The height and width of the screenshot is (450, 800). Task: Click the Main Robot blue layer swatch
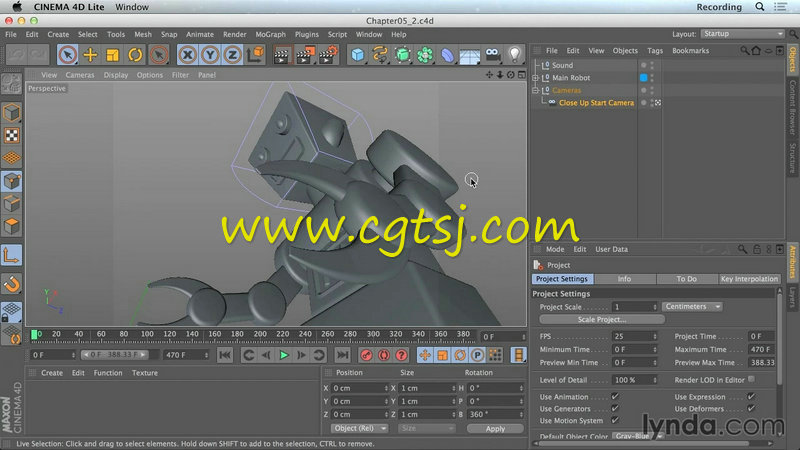(643, 78)
